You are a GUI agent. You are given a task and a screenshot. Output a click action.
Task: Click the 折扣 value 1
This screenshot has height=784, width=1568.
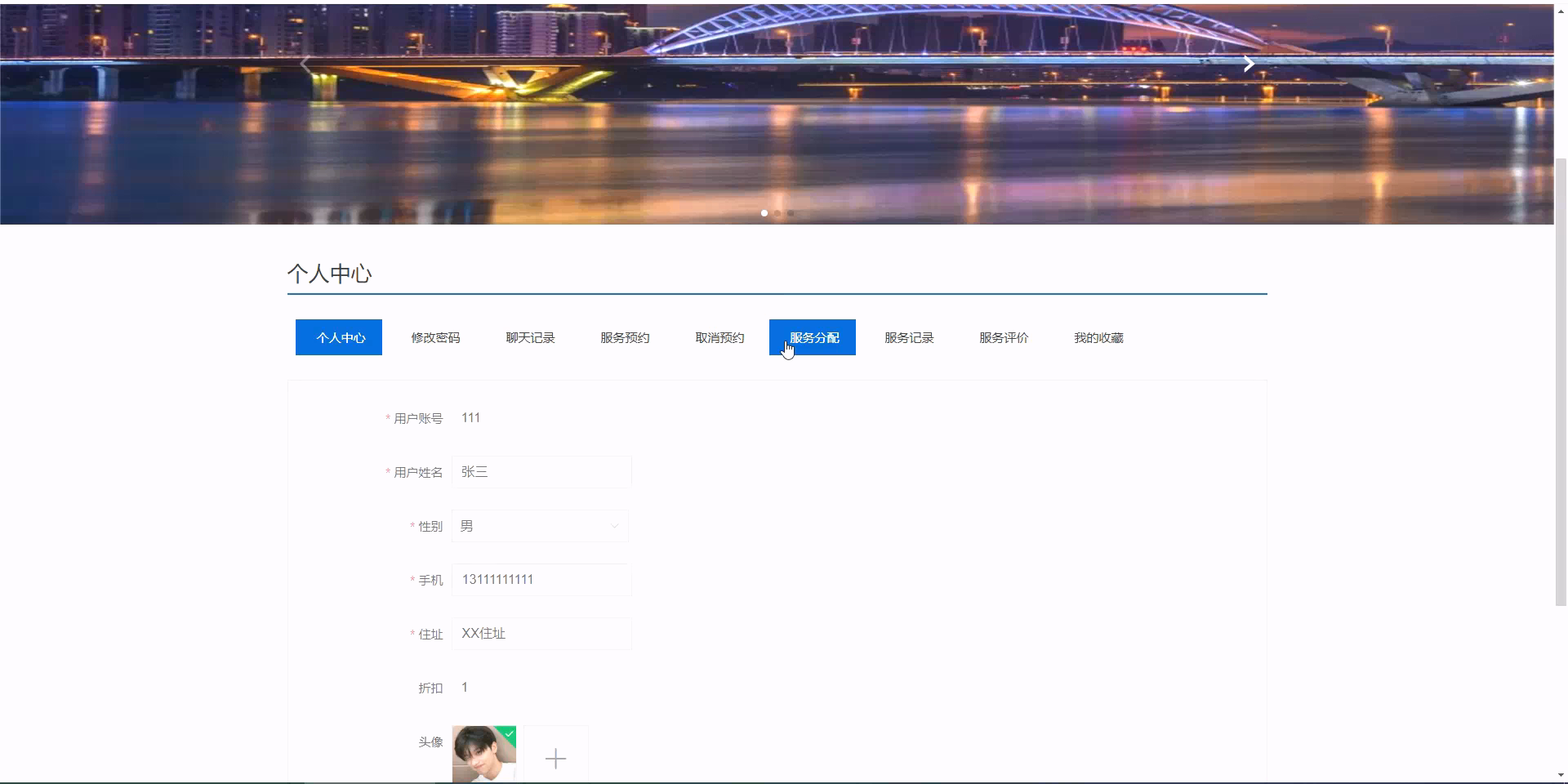465,688
